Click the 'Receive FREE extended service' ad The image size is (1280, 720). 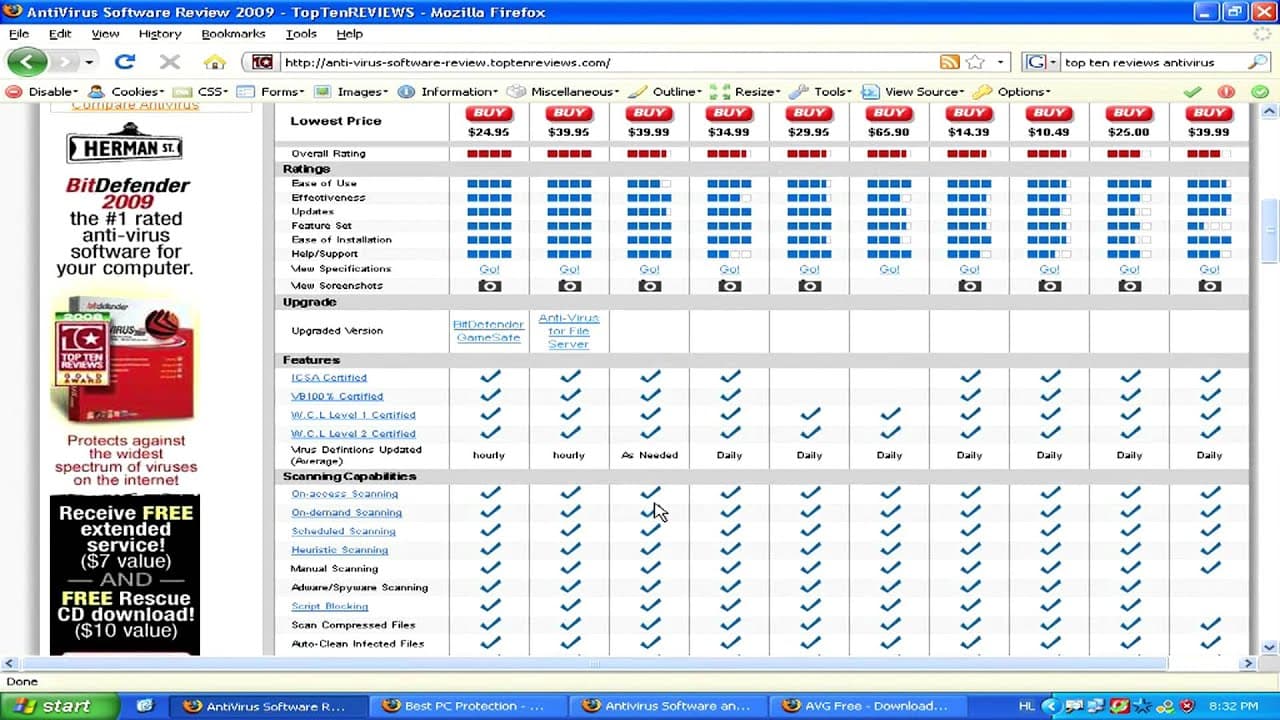(125, 575)
